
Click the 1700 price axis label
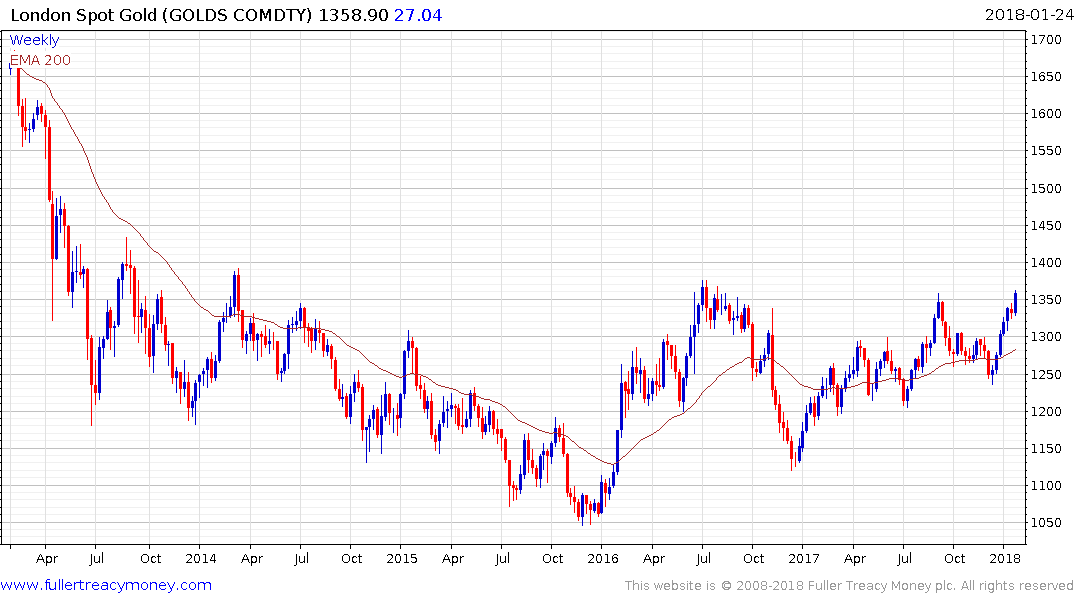(1046, 40)
